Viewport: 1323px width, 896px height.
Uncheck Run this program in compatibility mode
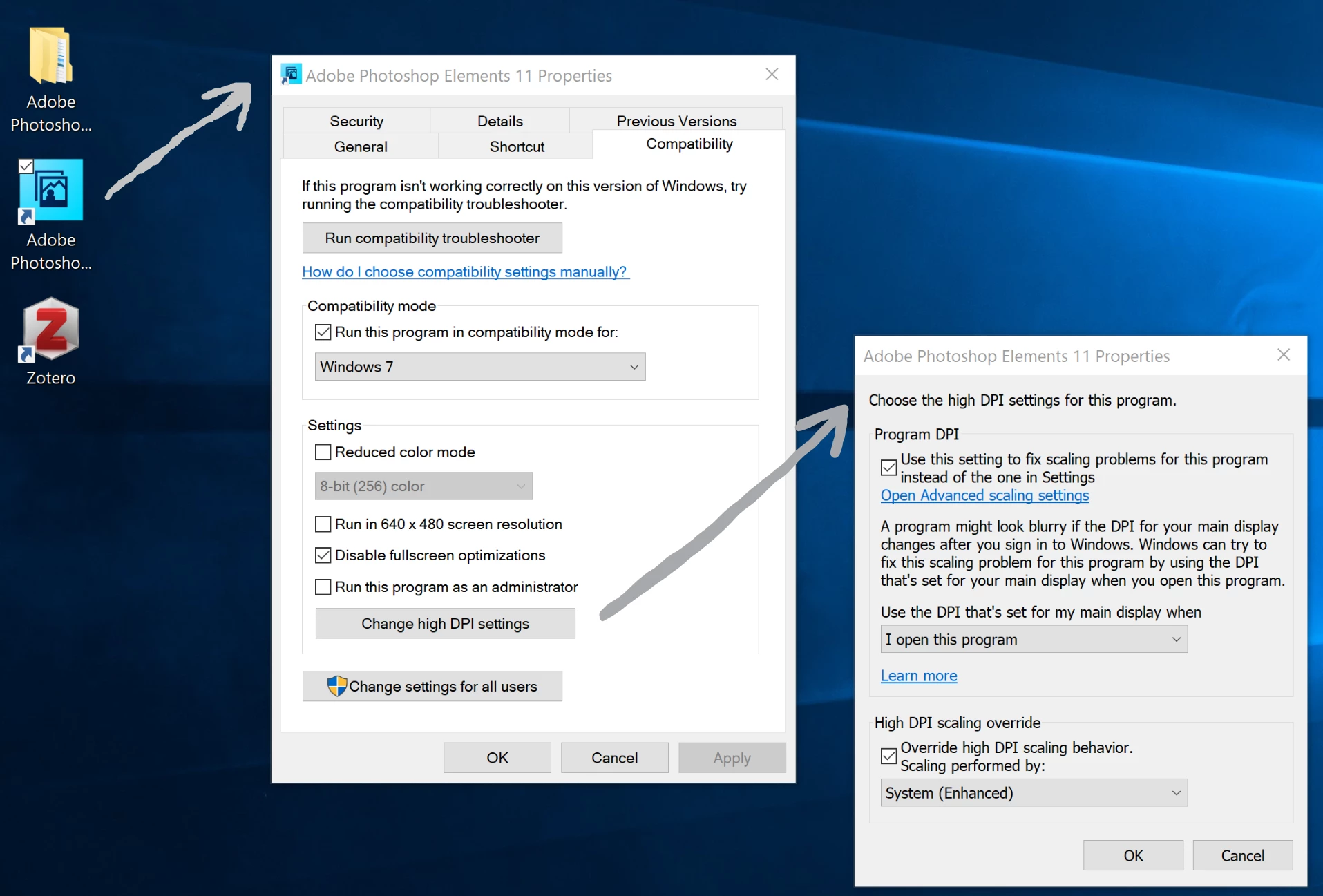[323, 332]
